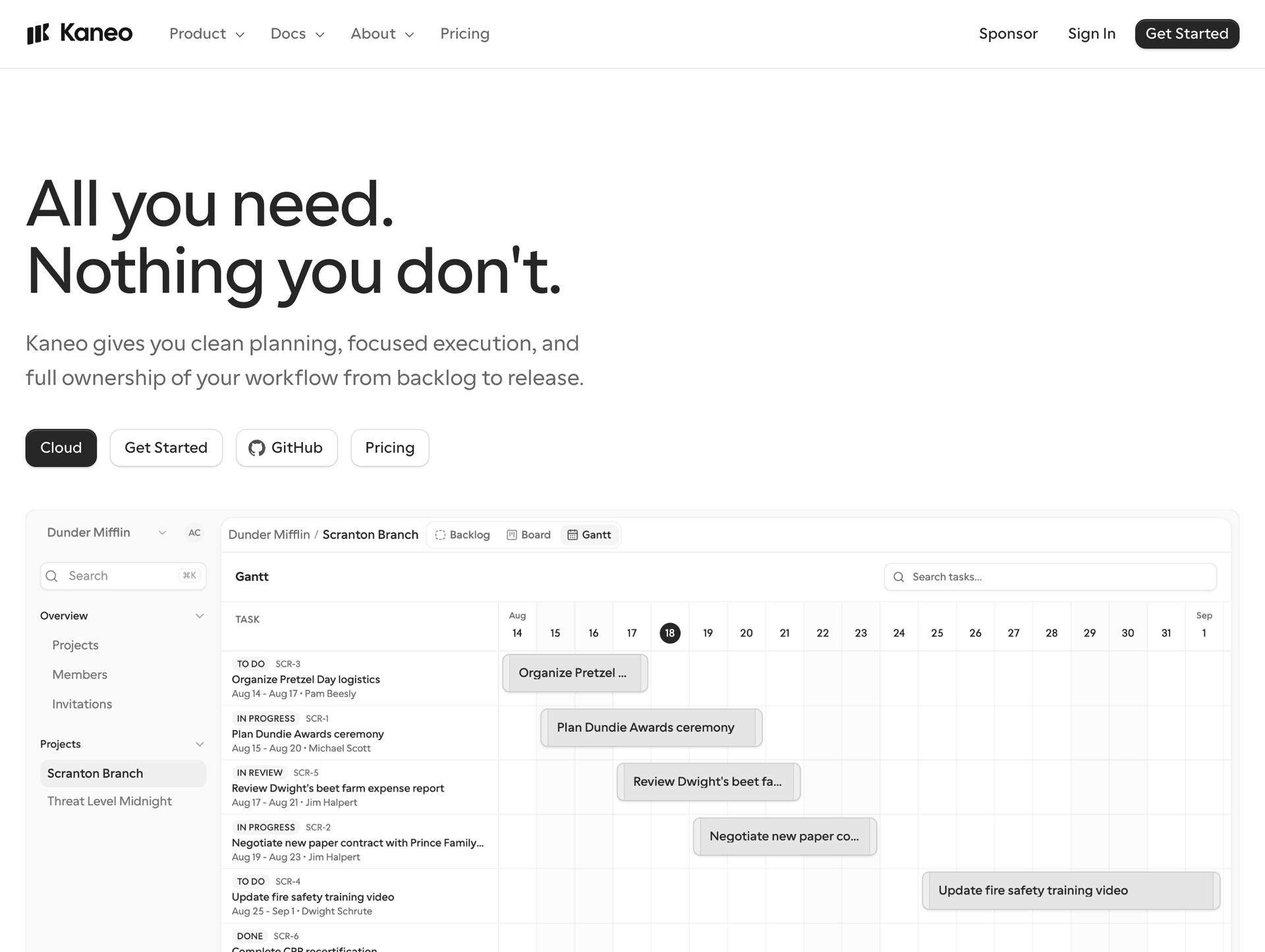
Task: Open Invitations in the sidebar
Action: [x=82, y=704]
